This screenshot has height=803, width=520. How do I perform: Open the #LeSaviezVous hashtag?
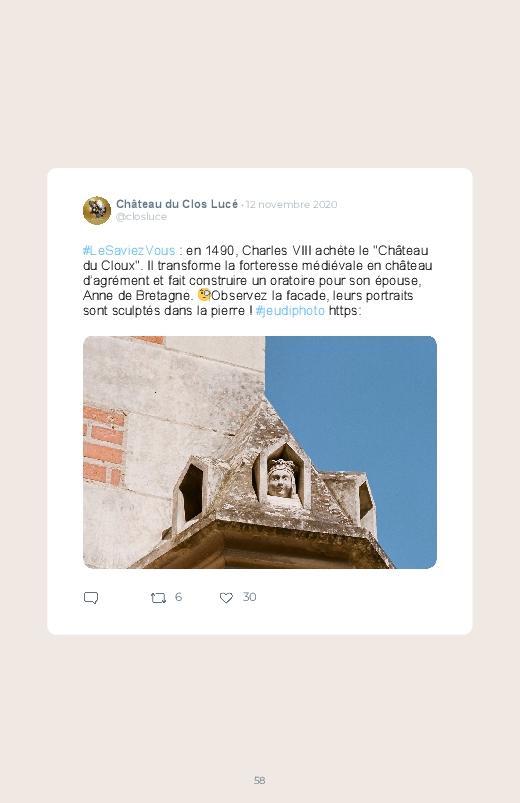click(x=129, y=250)
